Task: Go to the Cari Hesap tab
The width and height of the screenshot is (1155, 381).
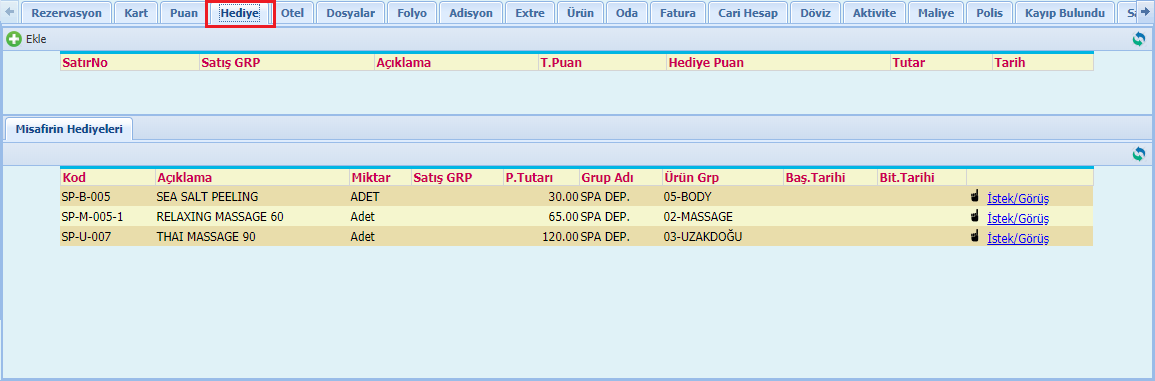Action: pyautogui.click(x=748, y=13)
